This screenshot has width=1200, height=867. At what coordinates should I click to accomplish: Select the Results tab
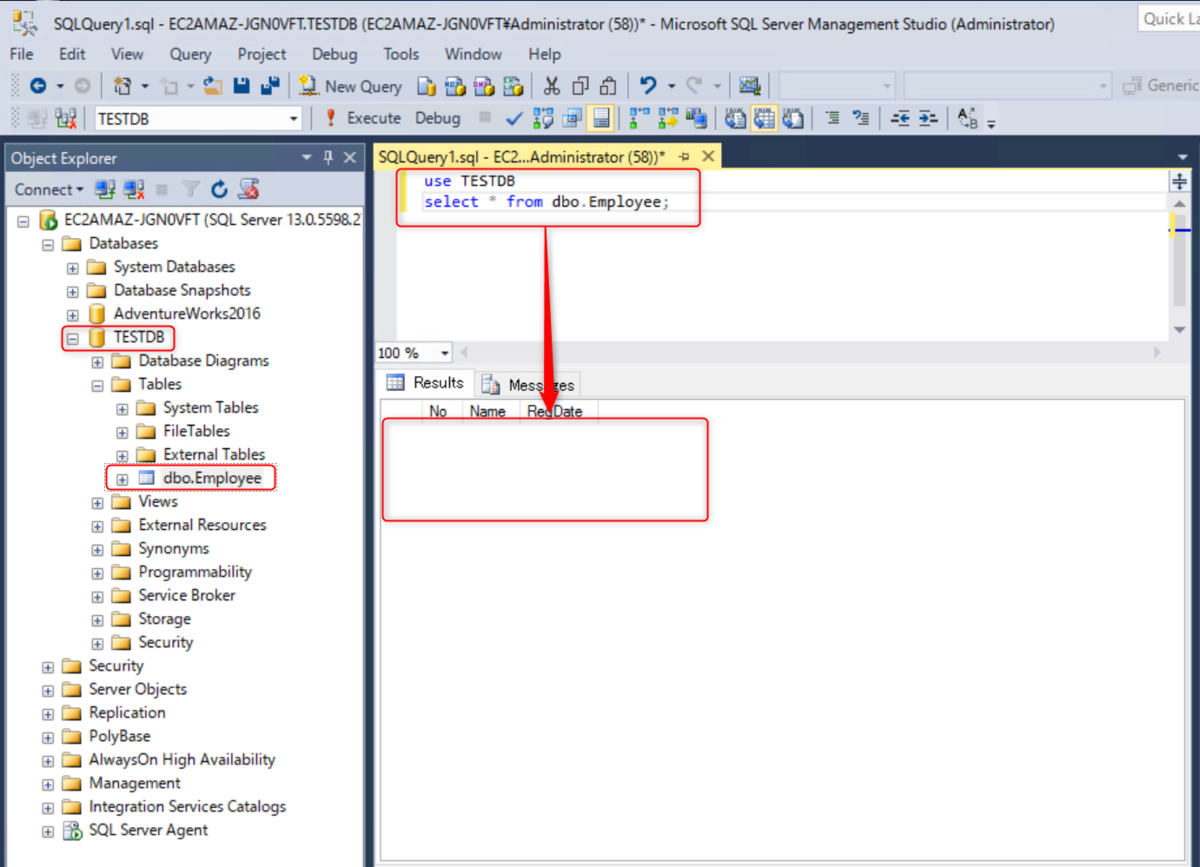click(x=426, y=383)
